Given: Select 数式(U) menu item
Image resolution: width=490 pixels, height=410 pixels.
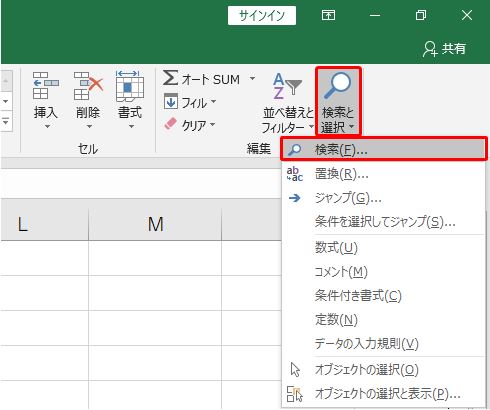Looking at the screenshot, I should [384, 248].
